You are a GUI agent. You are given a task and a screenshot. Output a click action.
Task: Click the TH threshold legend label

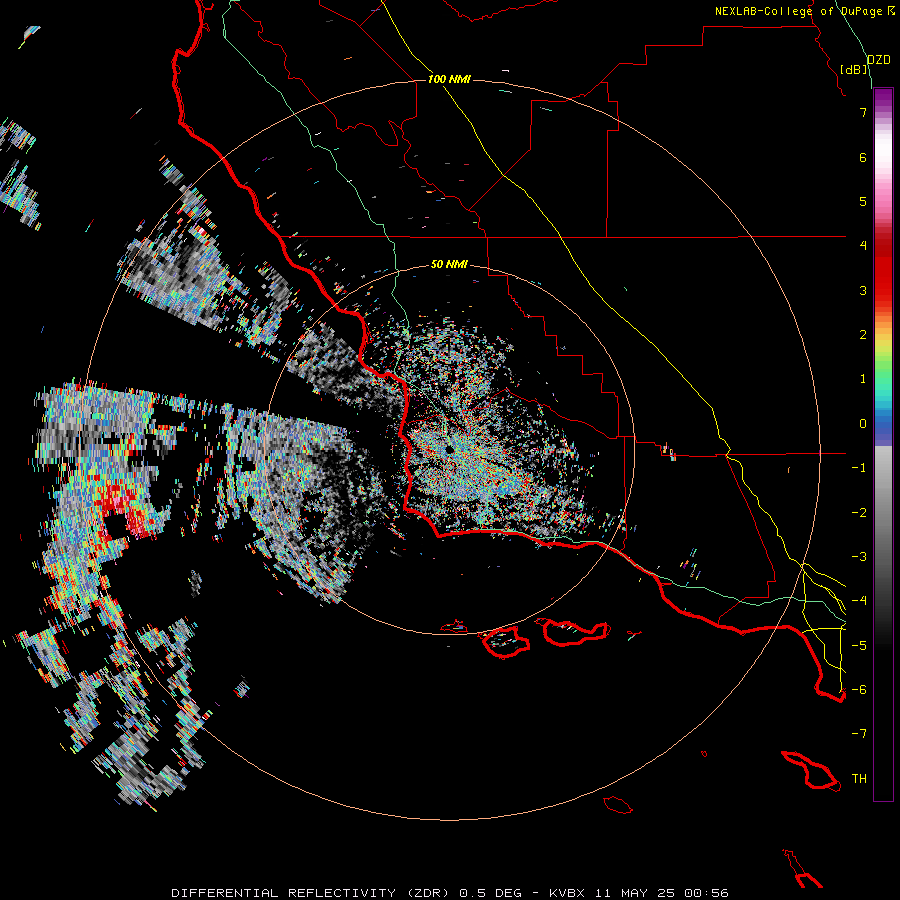859,779
